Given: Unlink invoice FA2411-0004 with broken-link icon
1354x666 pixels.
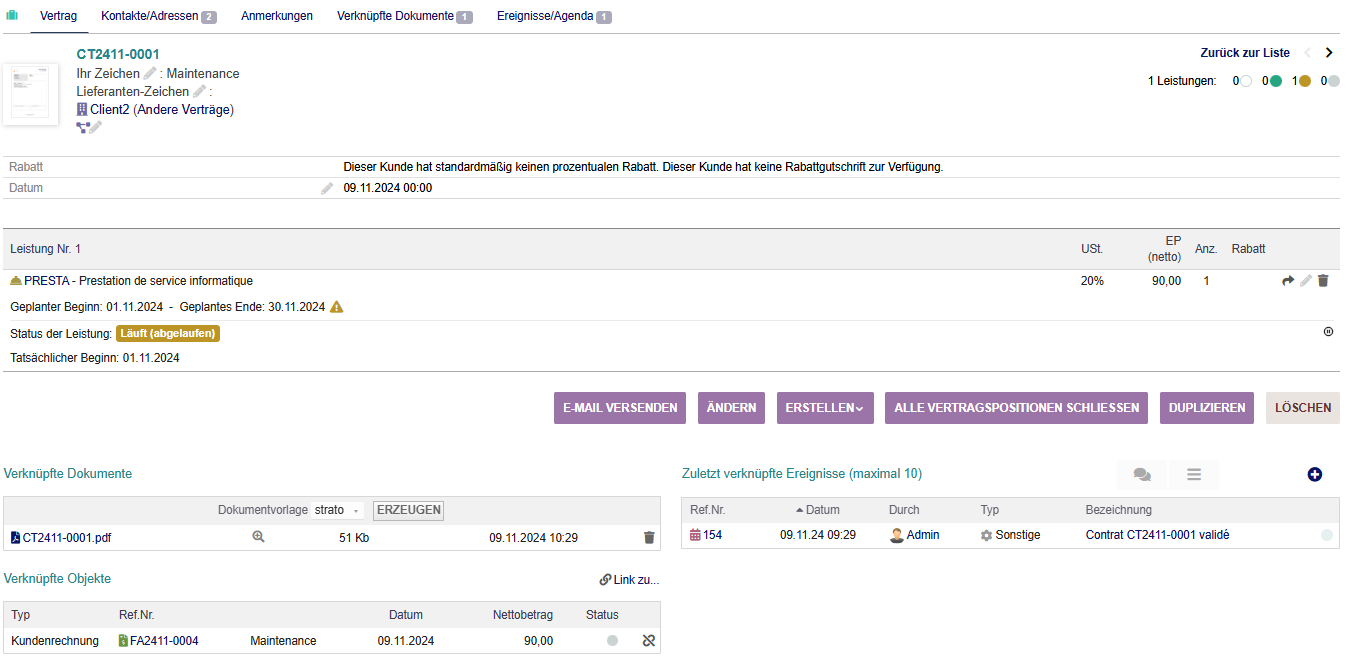Looking at the screenshot, I should [x=649, y=641].
